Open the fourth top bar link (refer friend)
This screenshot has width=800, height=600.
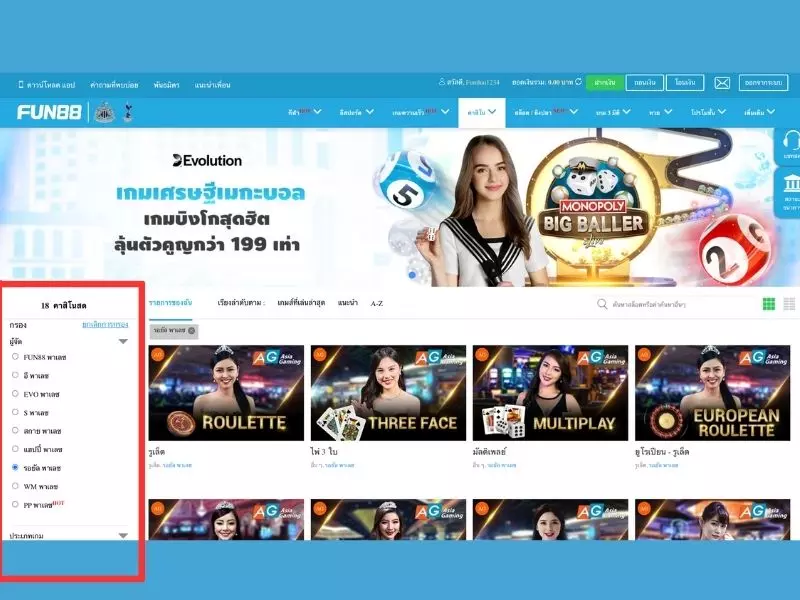pyautogui.click(x=212, y=85)
